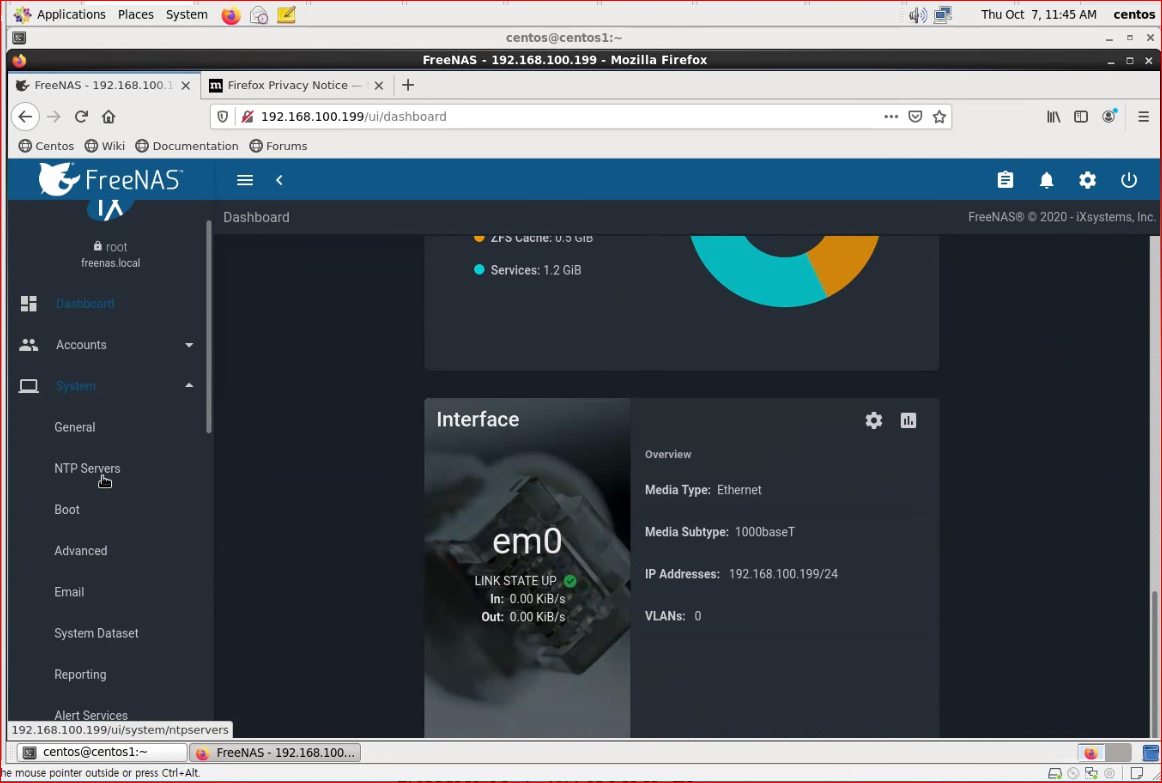Toggle the Firefox sidebar view icon
Screen dimensions: 1162x783
pos(1081,116)
